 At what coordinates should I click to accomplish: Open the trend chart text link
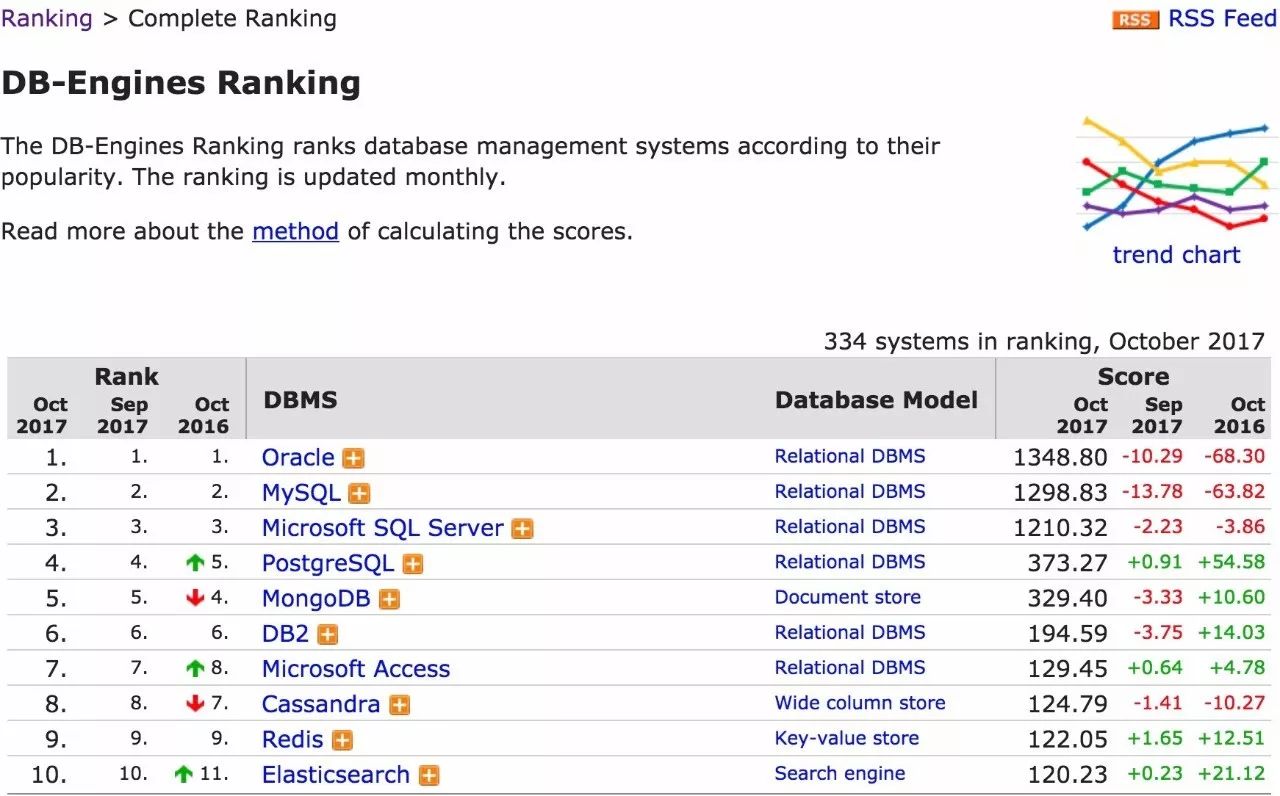click(x=1176, y=254)
